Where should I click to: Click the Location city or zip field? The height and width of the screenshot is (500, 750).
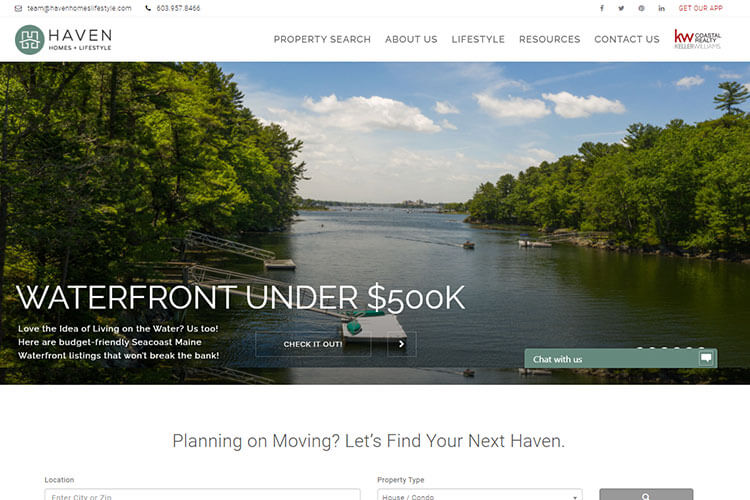click(x=202, y=495)
